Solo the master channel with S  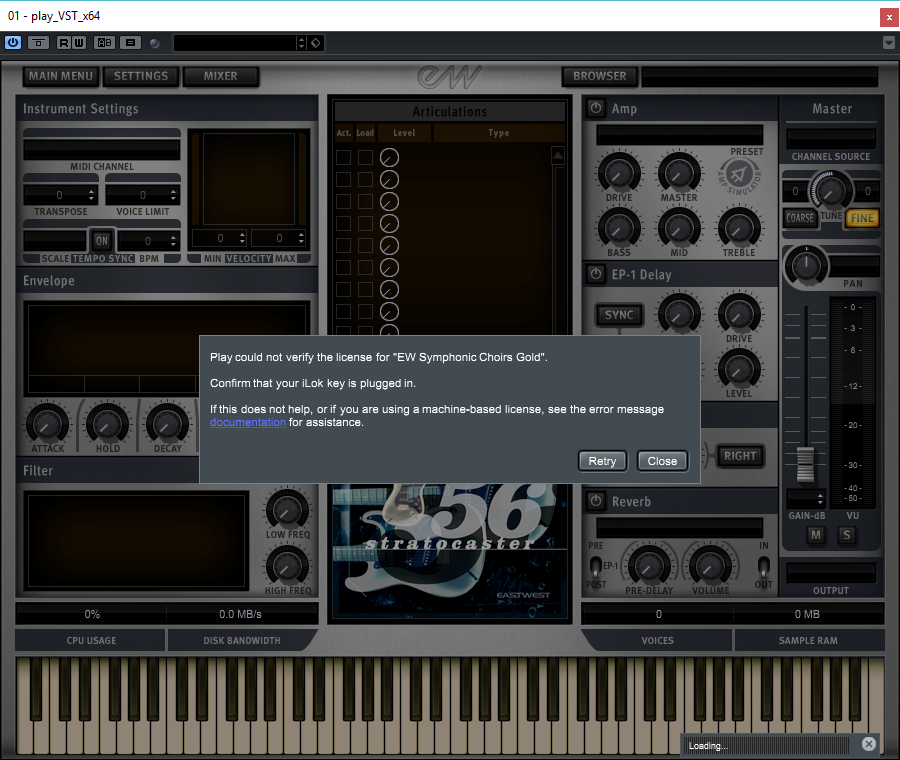[x=846, y=535]
